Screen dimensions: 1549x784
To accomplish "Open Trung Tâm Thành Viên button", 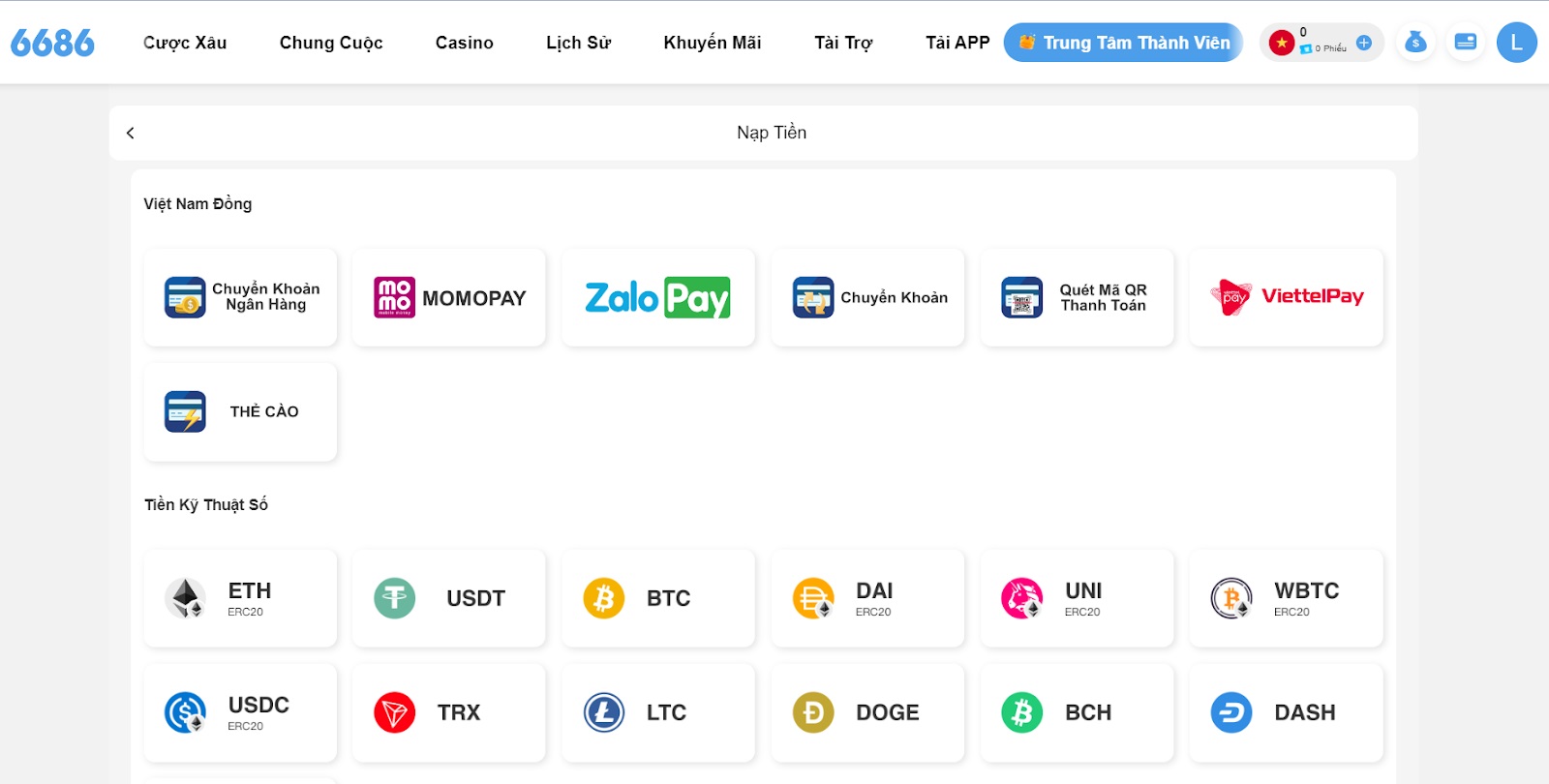I will pyautogui.click(x=1123, y=43).
